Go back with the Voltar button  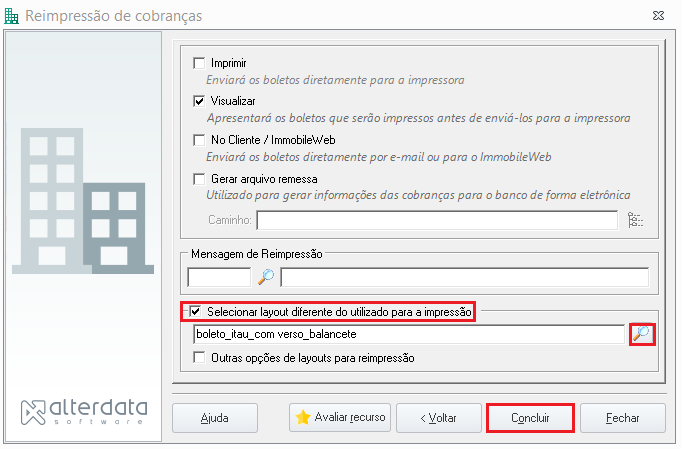coord(438,418)
